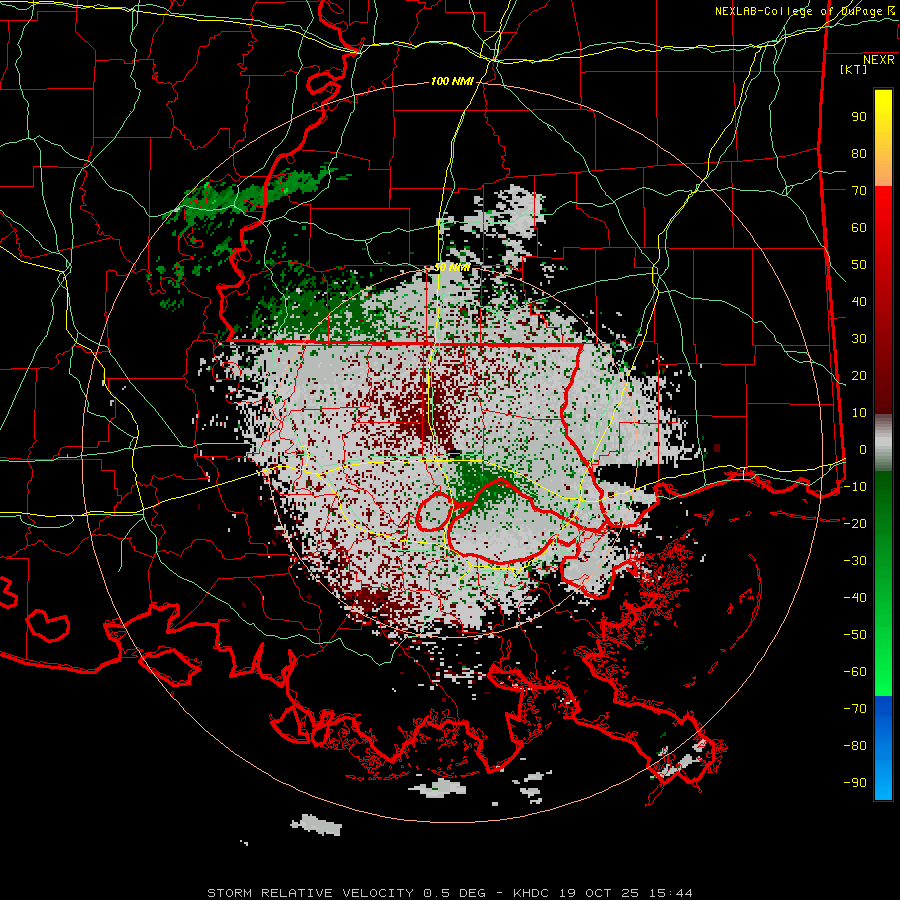900x900 pixels.
Task: Click the -70 value on velocity scale
Action: click(x=855, y=709)
